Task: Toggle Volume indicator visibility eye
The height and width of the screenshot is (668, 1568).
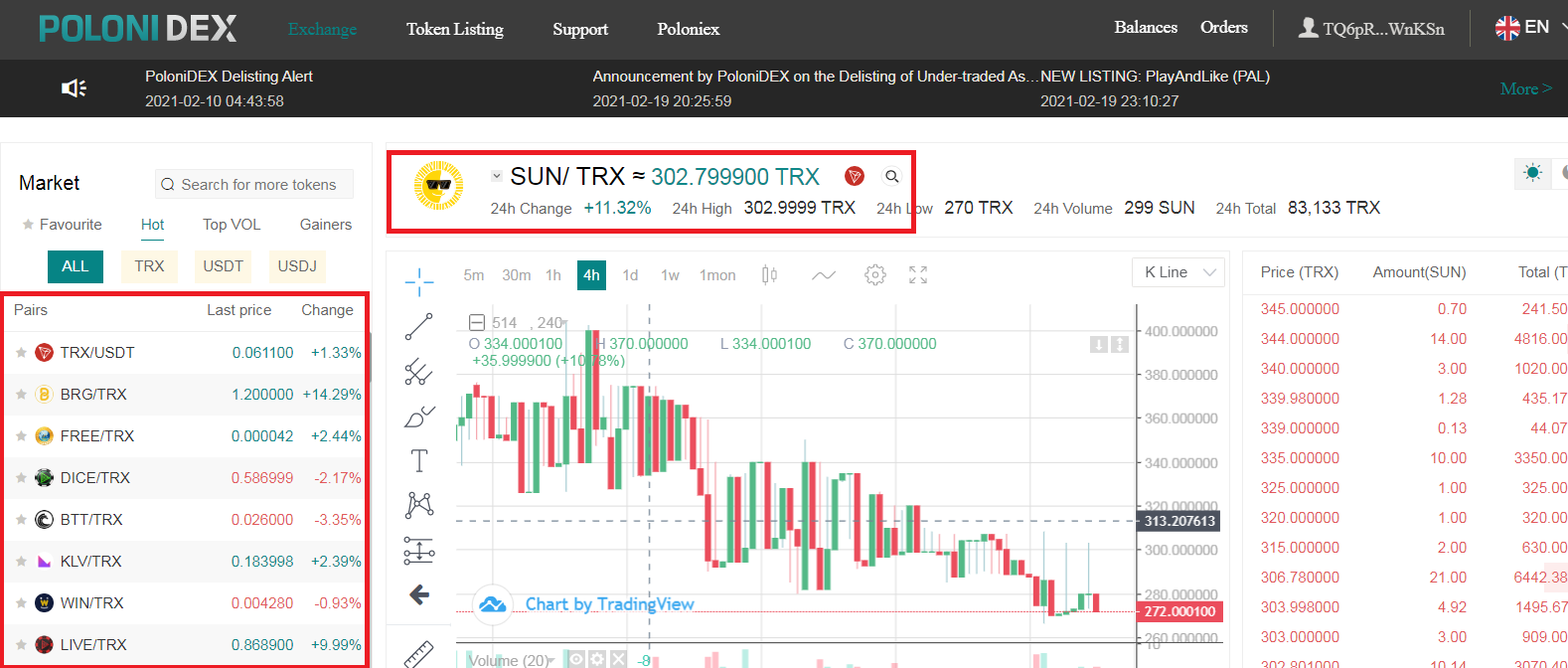Action: [576, 659]
